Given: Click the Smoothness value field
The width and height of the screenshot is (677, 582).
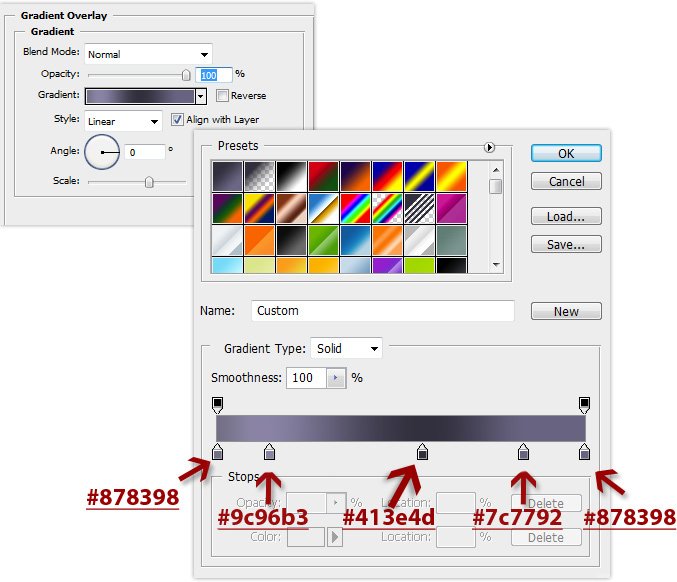Looking at the screenshot, I should pos(306,378).
